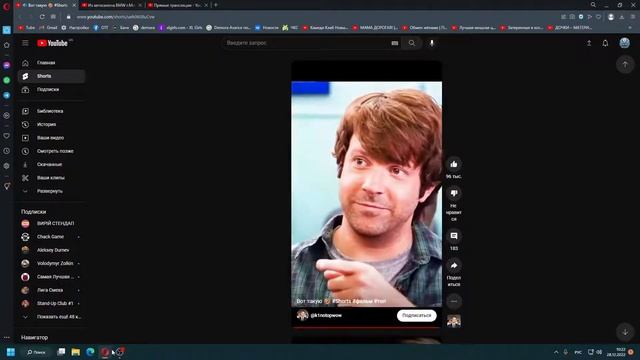The width and height of the screenshot is (640, 360).
Task: Open Лига Смеха subscription channel
Action: coord(51,290)
